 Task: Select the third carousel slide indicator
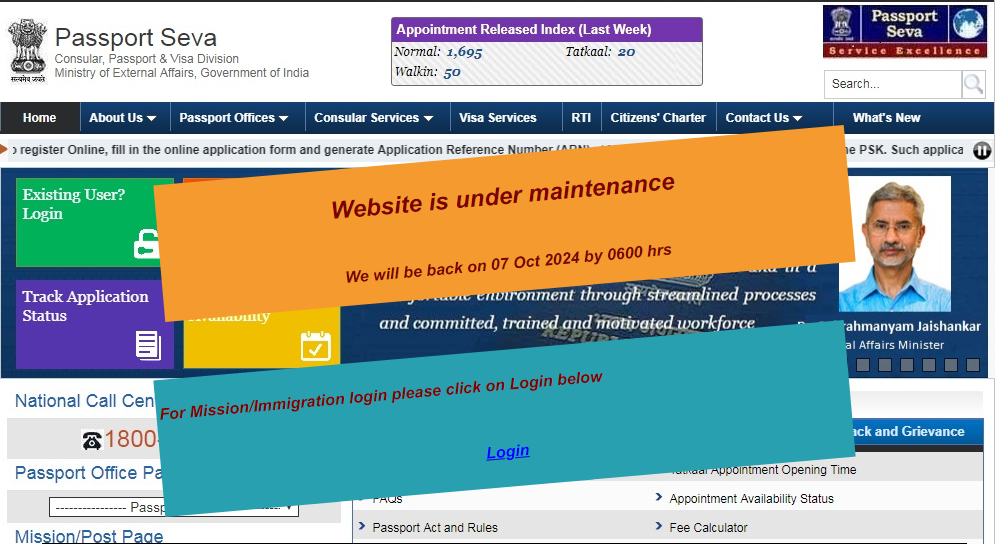907,365
